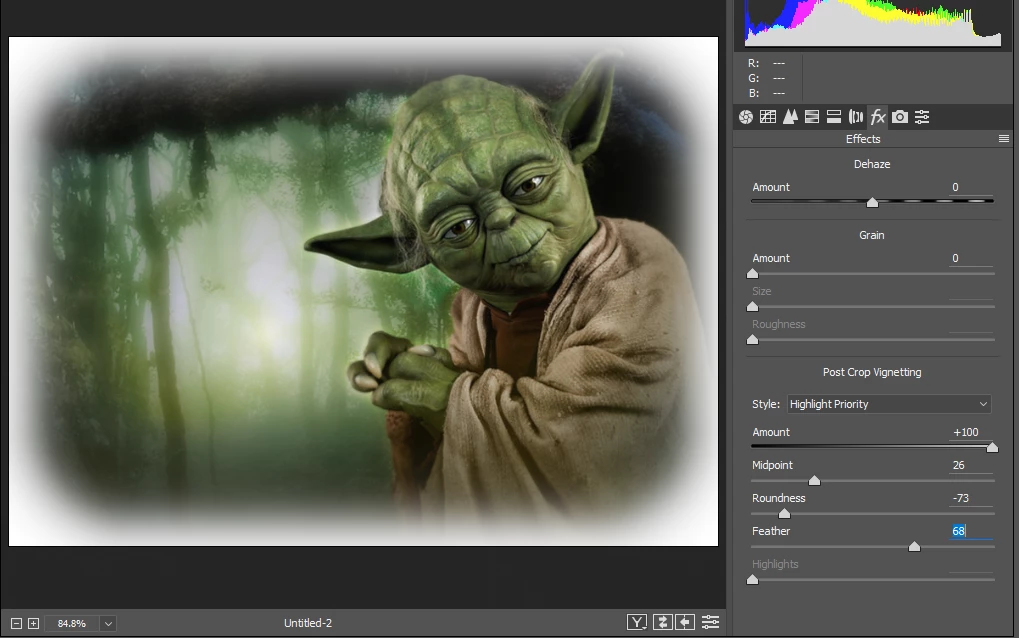
Task: Toggle current panel settings versus defaults
Action: click(x=711, y=622)
